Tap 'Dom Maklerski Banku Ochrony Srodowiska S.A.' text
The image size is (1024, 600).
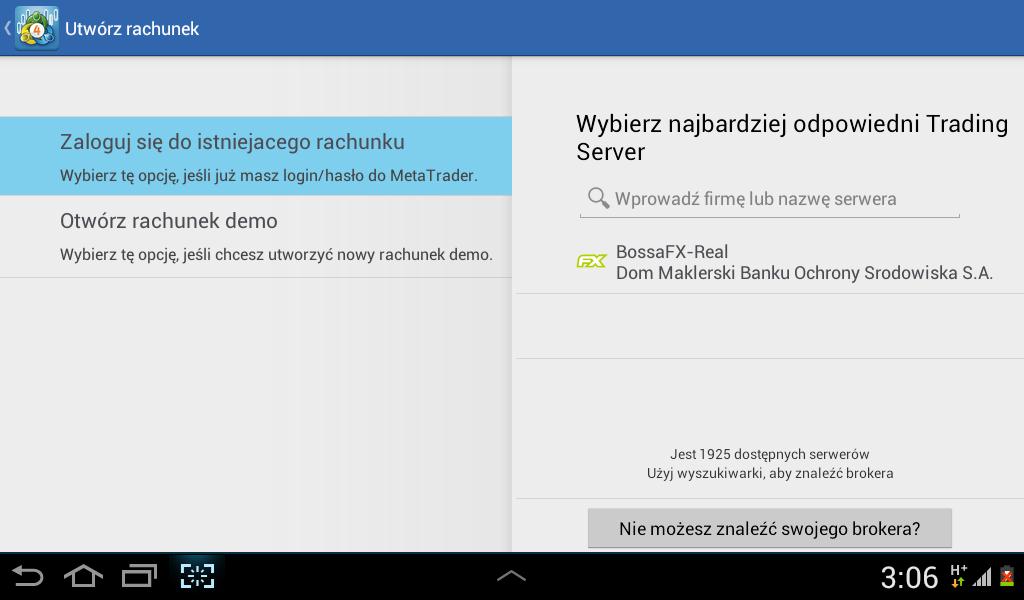coord(804,273)
